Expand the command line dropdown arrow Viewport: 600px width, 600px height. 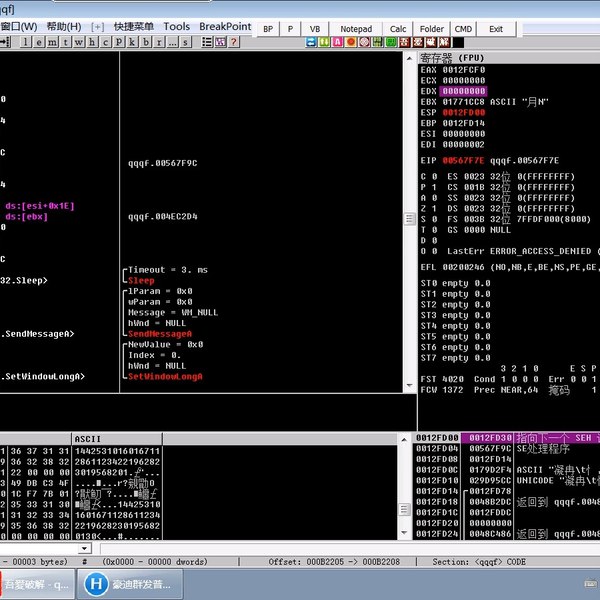point(85,549)
